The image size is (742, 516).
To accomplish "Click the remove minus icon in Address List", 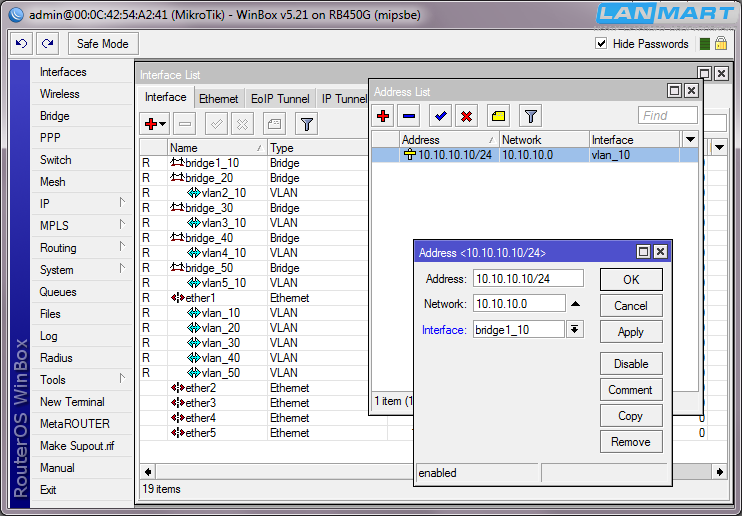I will point(408,116).
